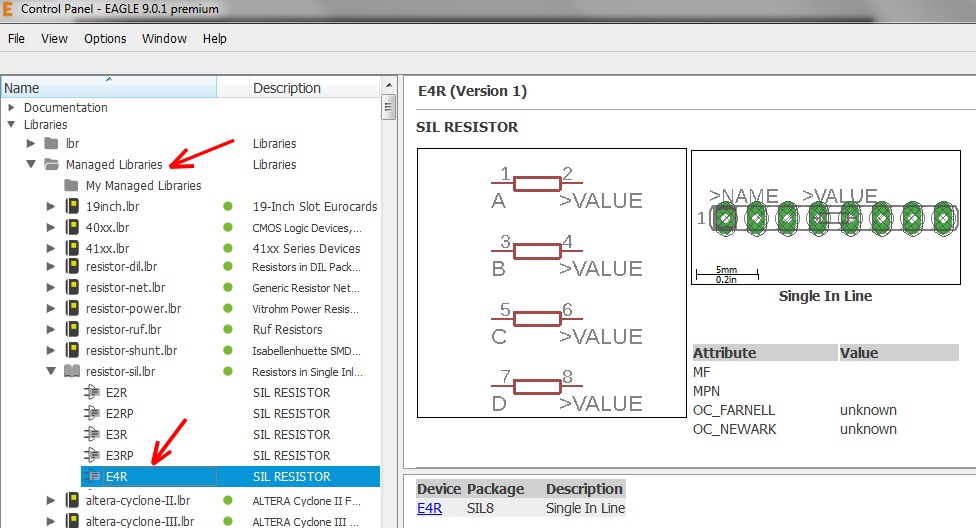
Task: Click the tree panel scrollbar up arrow
Action: pos(388,85)
